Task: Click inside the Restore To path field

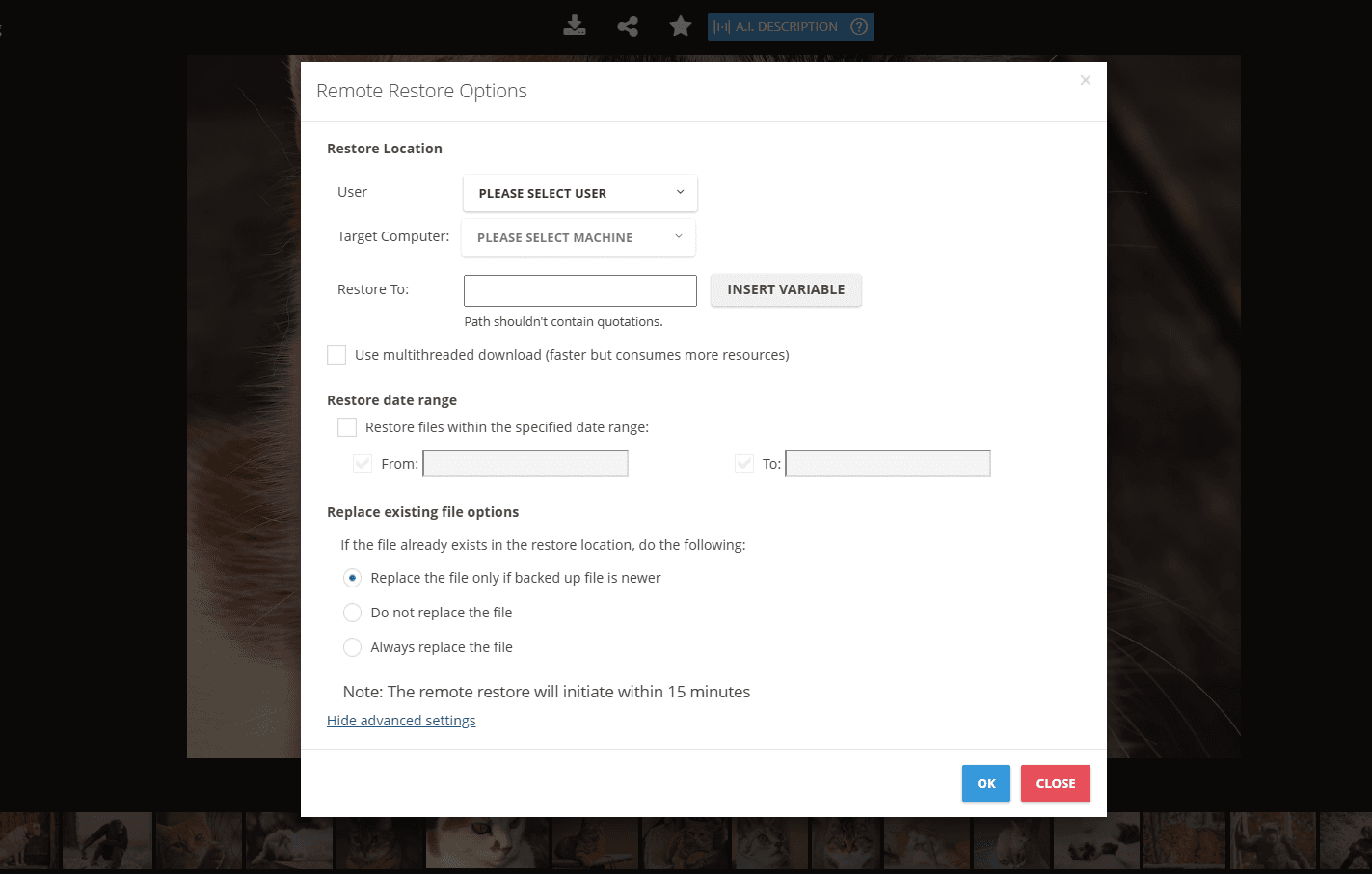Action: click(579, 290)
